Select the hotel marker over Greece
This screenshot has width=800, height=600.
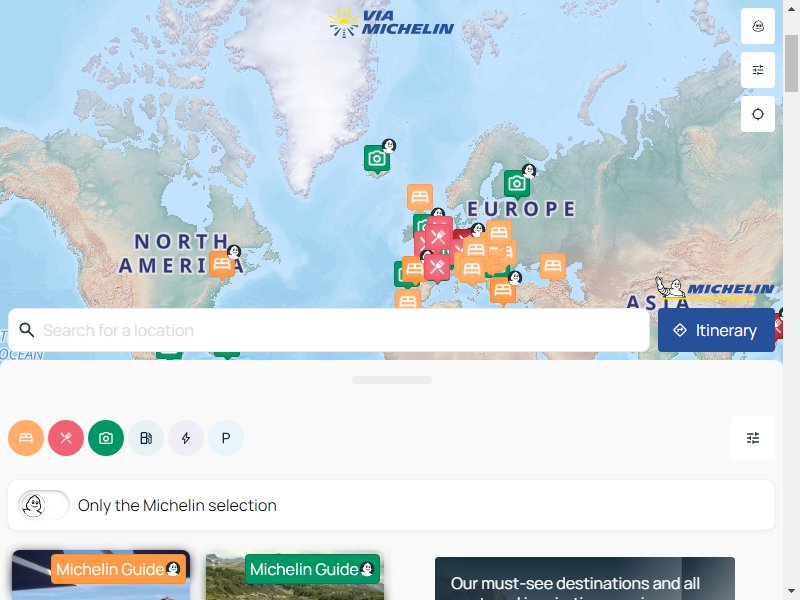[503, 291]
